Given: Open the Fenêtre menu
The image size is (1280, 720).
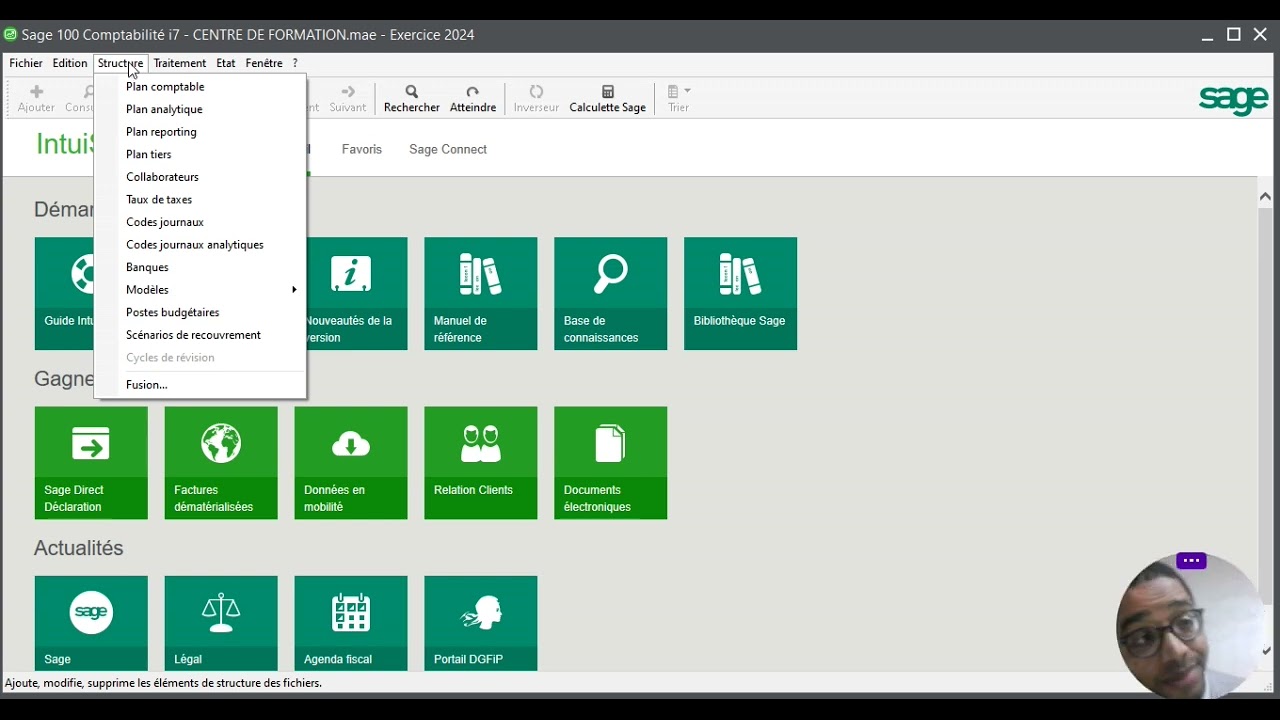Looking at the screenshot, I should tap(264, 63).
